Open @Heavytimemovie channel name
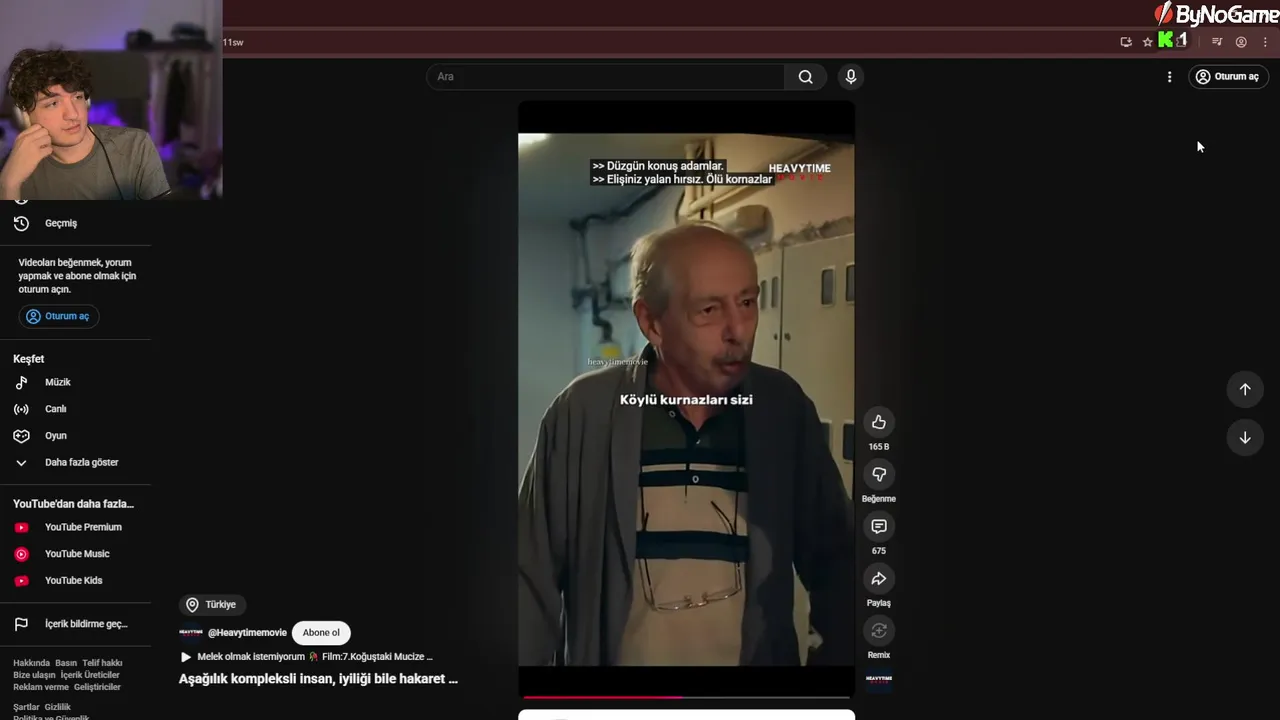This screenshot has width=1280, height=720. (247, 633)
